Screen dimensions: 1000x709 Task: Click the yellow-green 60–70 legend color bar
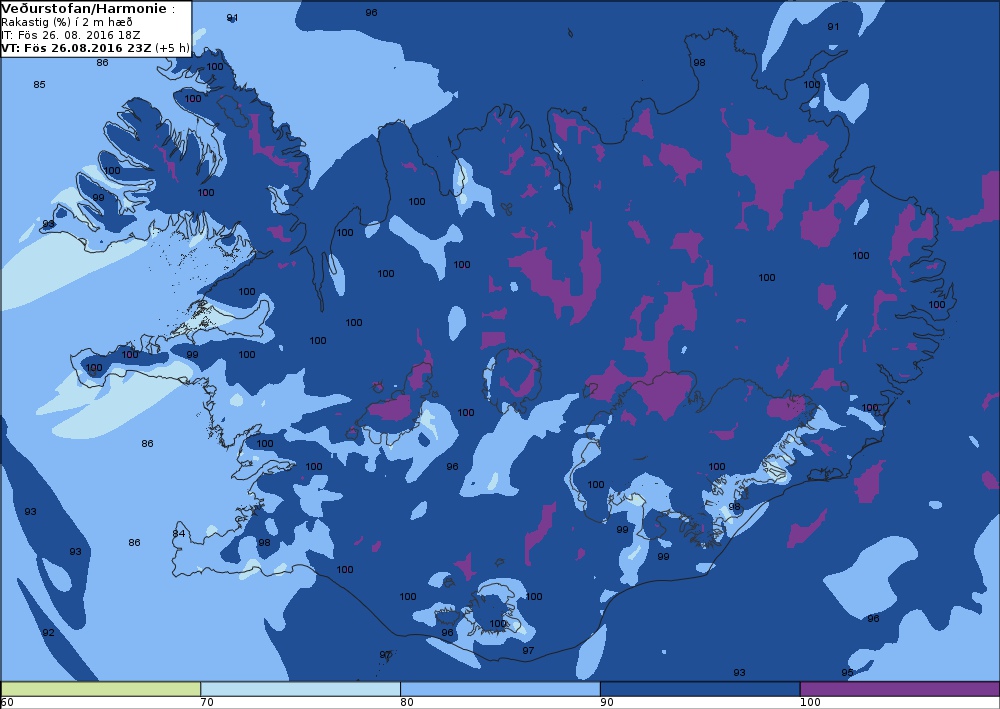click(x=101, y=689)
